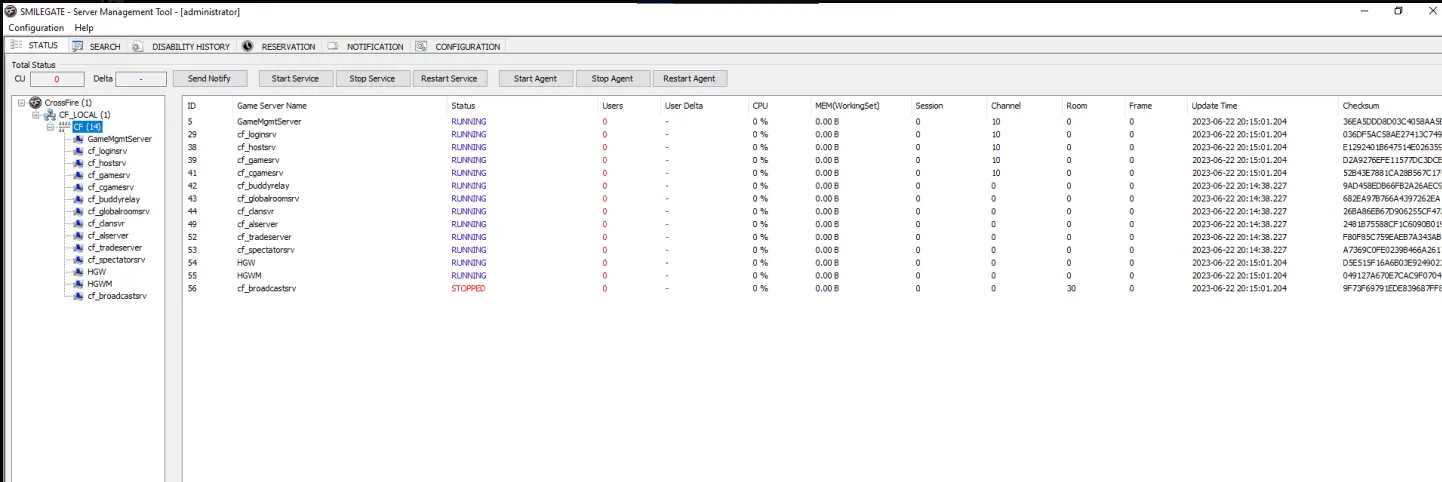Click the Restart Agent button
Screen dimensions: 1442x482
[x=690, y=78]
